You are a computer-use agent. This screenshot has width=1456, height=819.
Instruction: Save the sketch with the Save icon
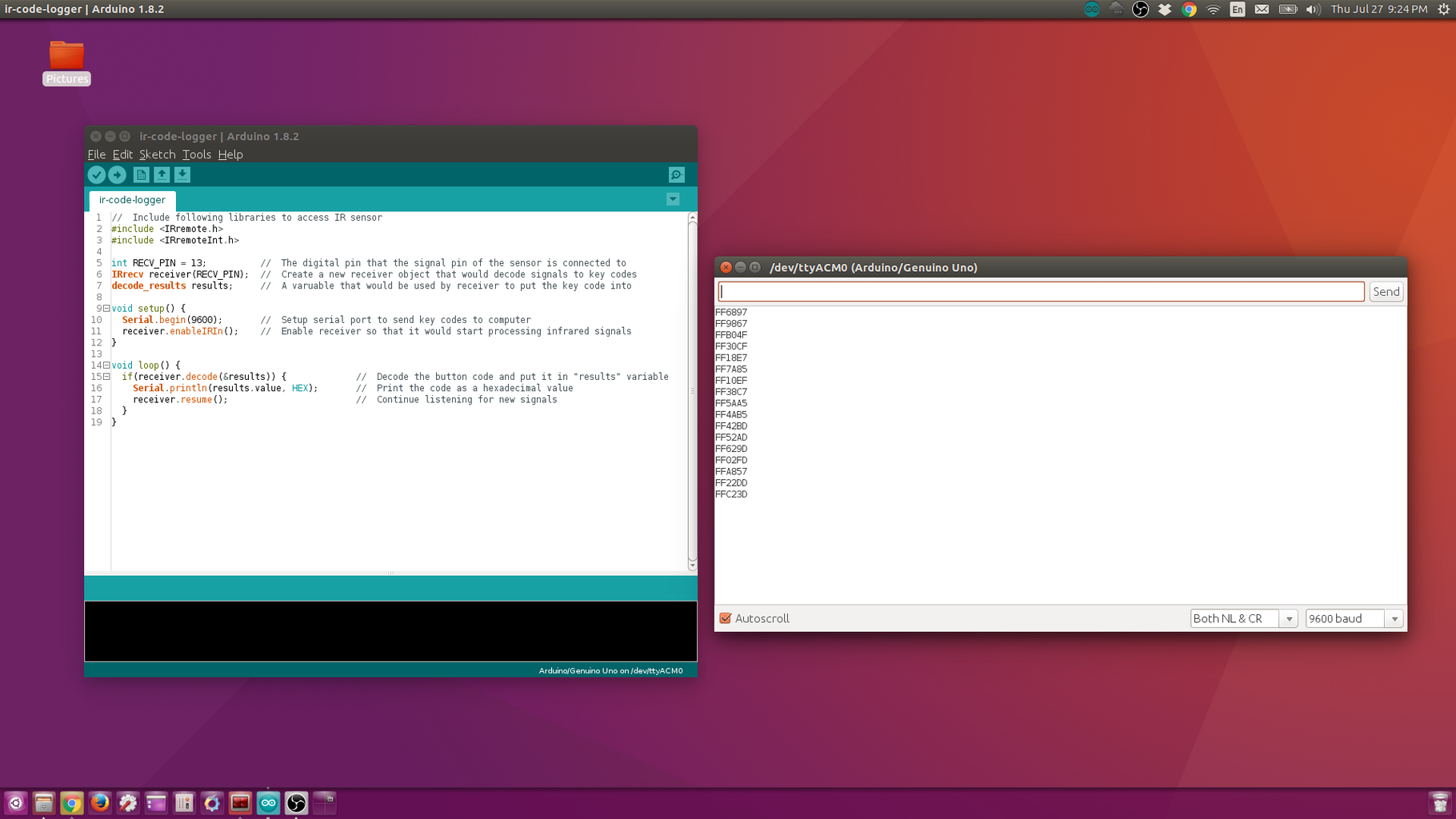pyautogui.click(x=182, y=174)
